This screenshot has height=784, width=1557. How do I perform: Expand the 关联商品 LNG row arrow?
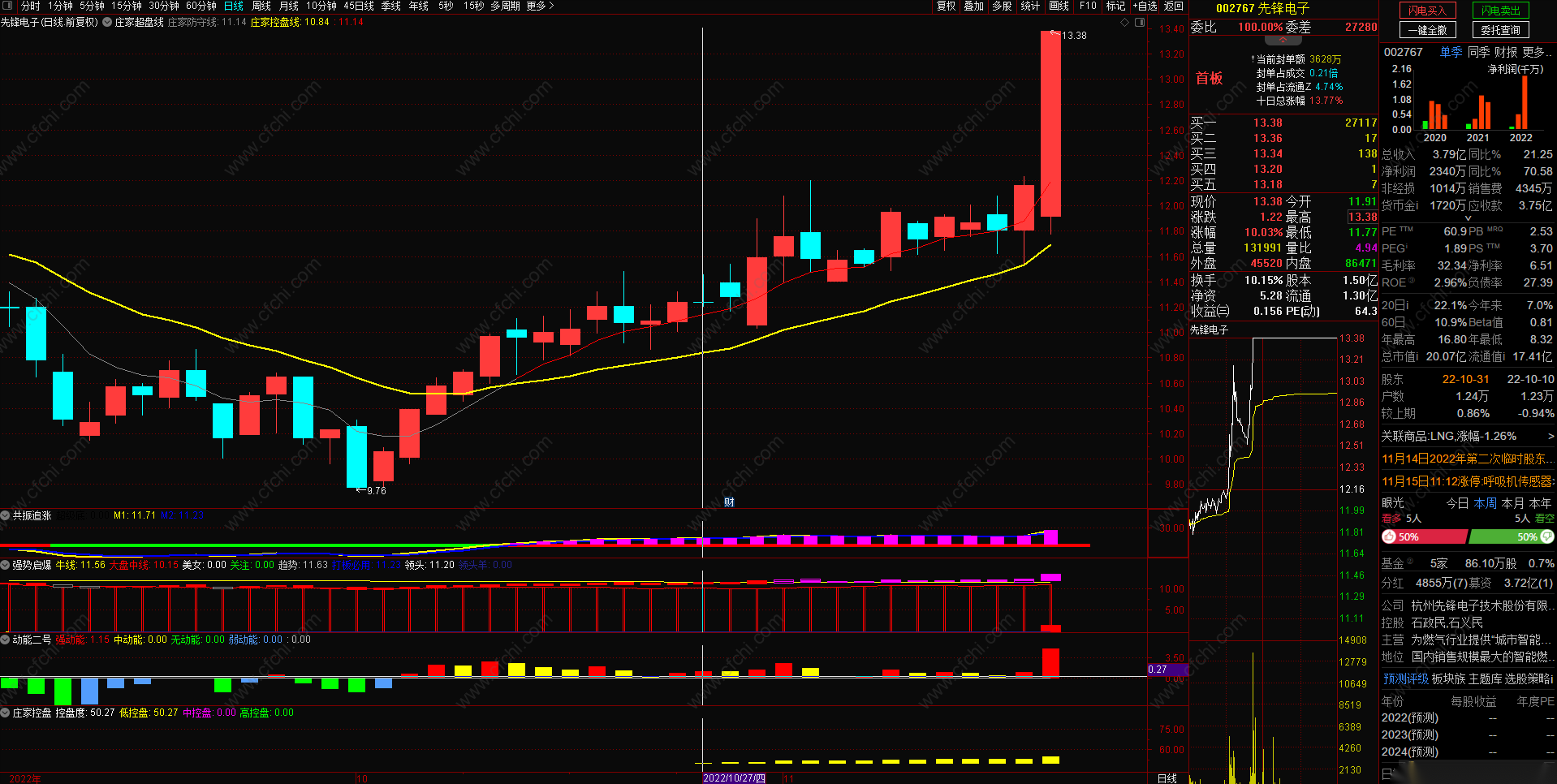coord(1551,437)
